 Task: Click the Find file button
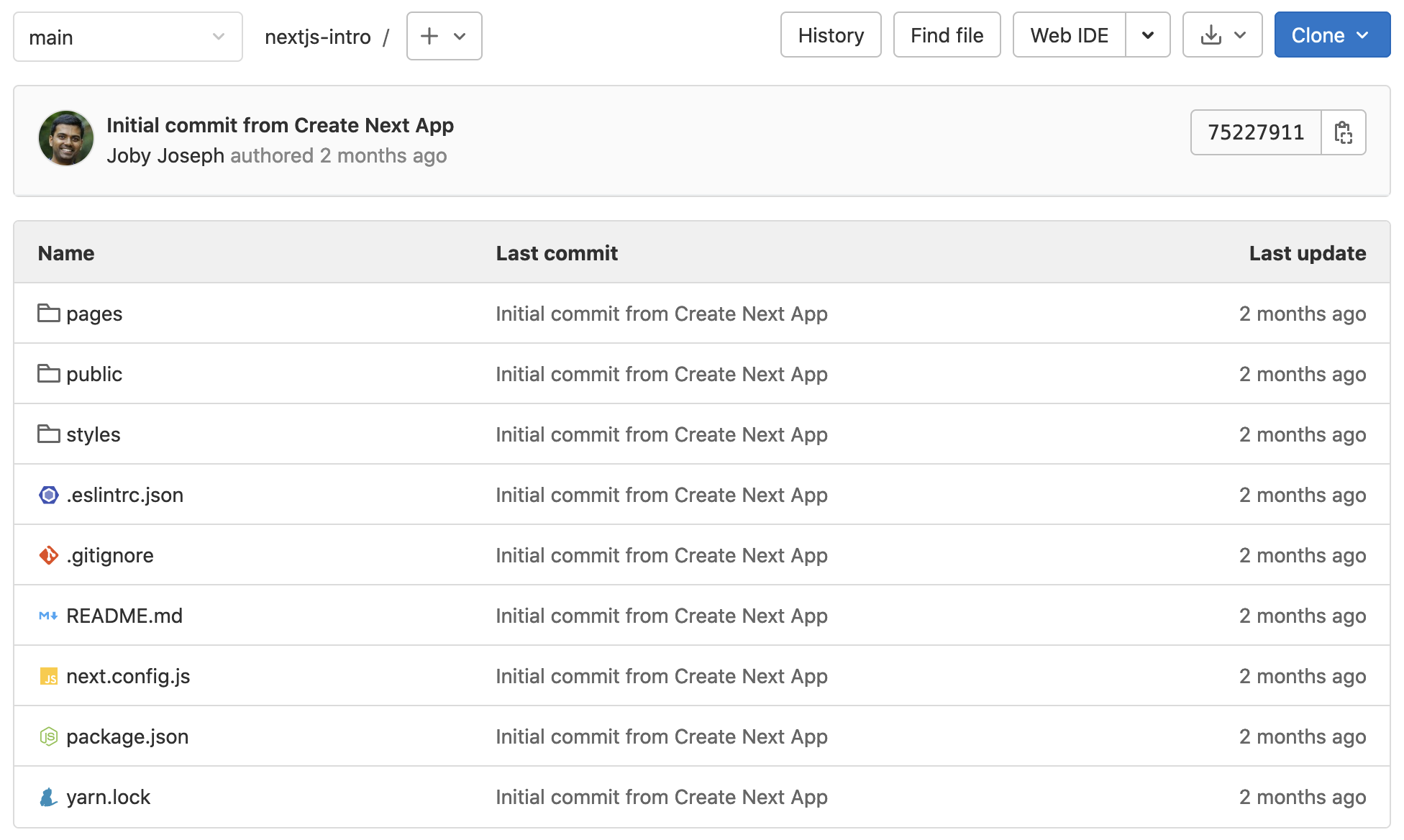(x=947, y=35)
